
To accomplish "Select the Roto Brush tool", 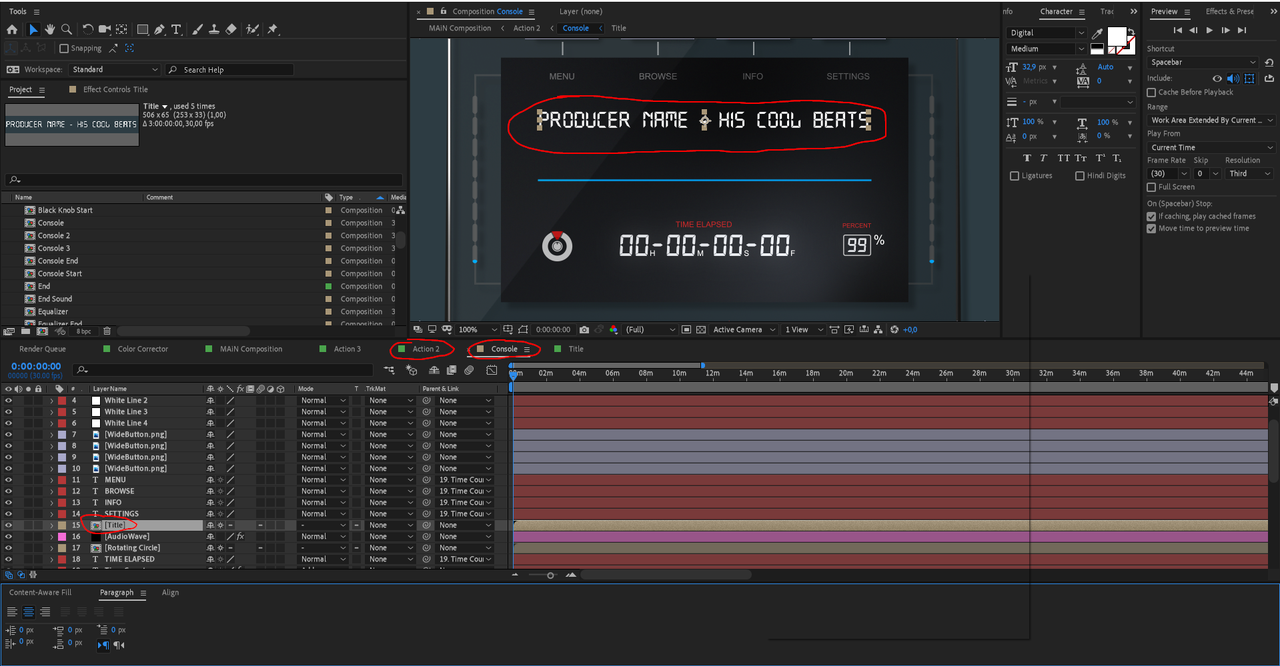I will [252, 30].
